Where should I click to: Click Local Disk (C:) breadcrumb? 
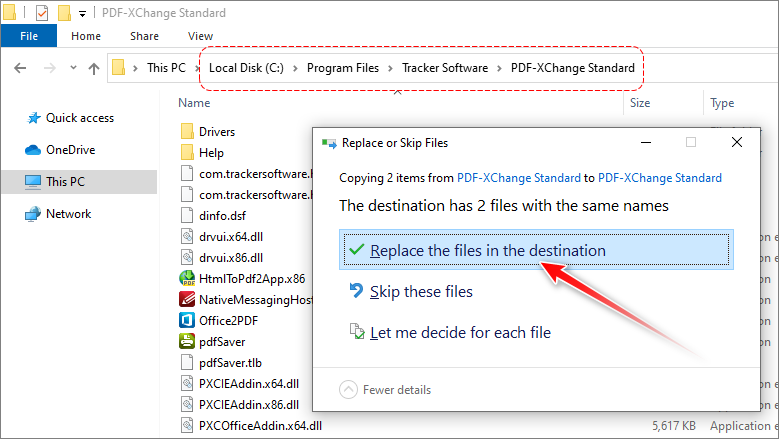[x=246, y=68]
